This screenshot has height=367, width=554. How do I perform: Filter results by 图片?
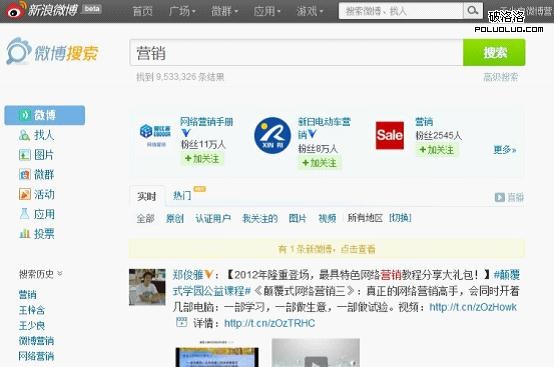[297, 218]
